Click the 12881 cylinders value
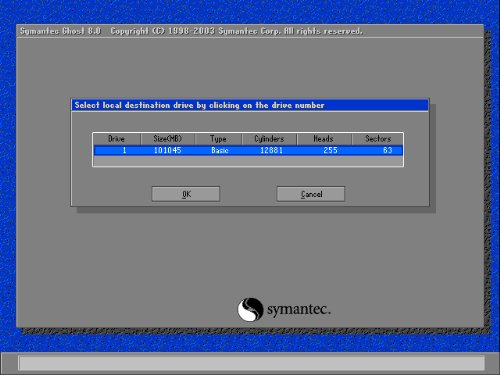This screenshot has width=500, height=375. pyautogui.click(x=271, y=150)
